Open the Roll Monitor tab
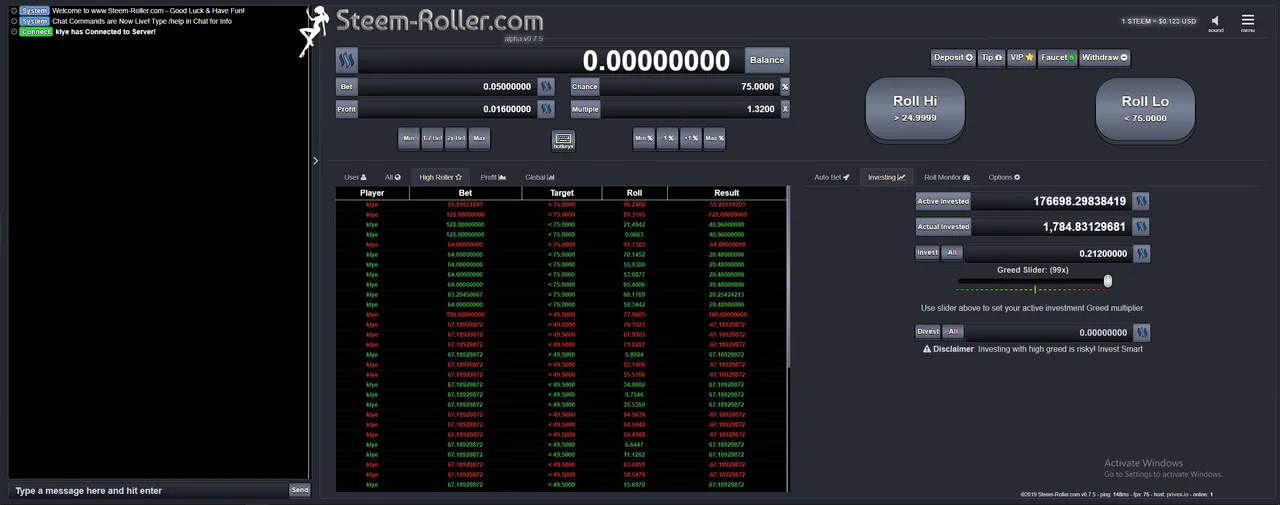 (947, 177)
